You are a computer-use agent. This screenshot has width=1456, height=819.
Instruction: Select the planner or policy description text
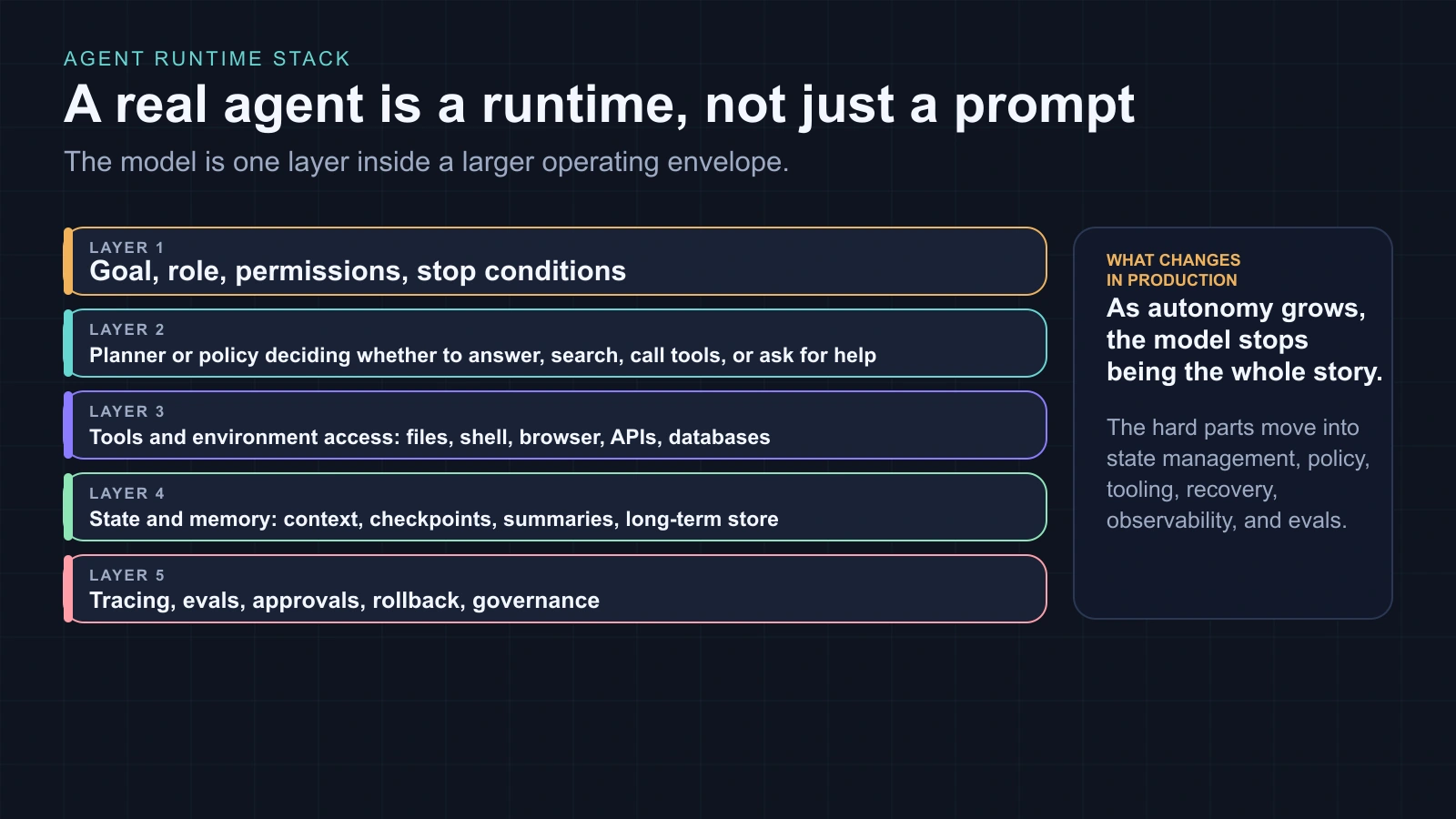482,355
